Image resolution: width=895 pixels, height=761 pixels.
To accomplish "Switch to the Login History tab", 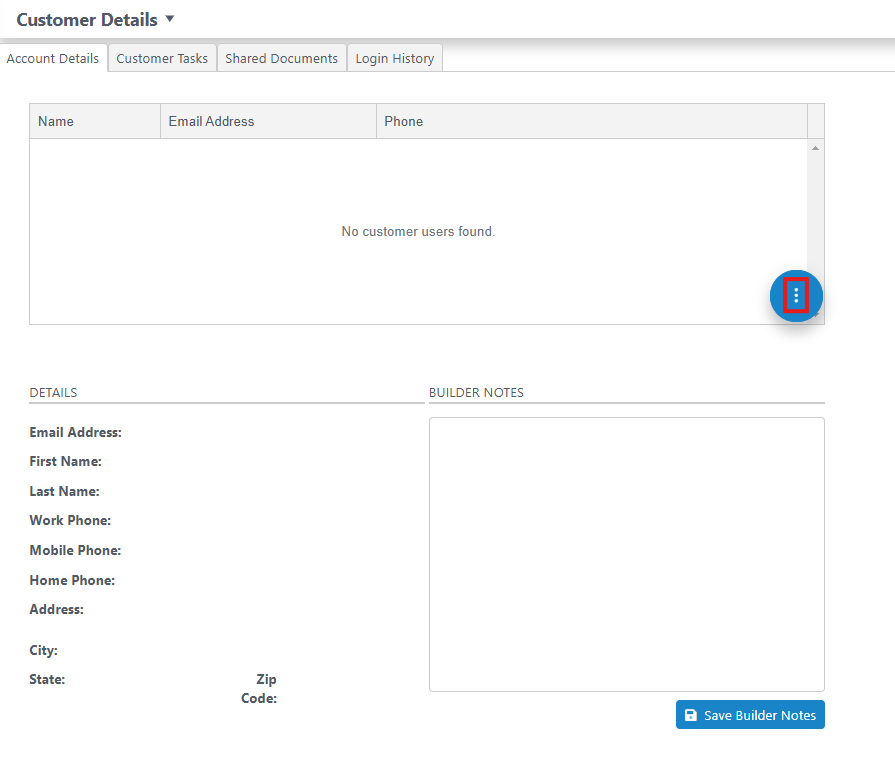I will pos(394,58).
